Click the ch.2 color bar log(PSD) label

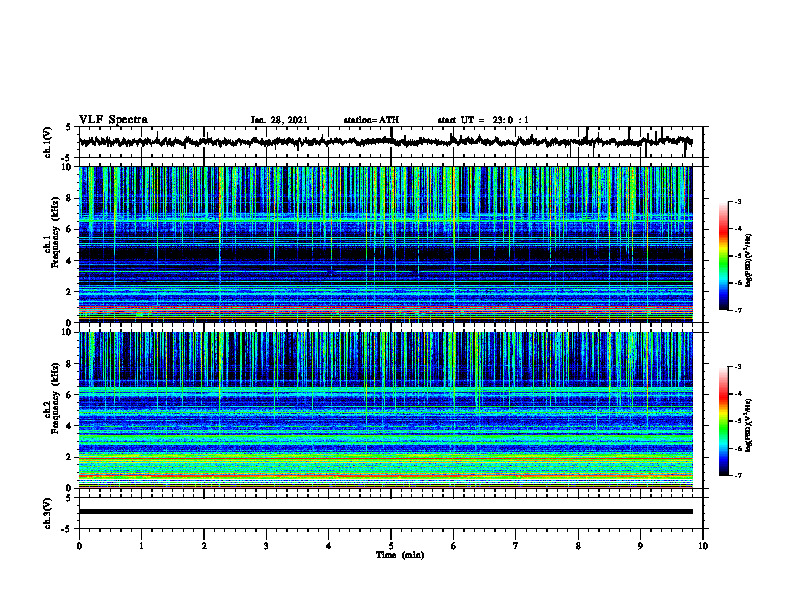[749, 425]
